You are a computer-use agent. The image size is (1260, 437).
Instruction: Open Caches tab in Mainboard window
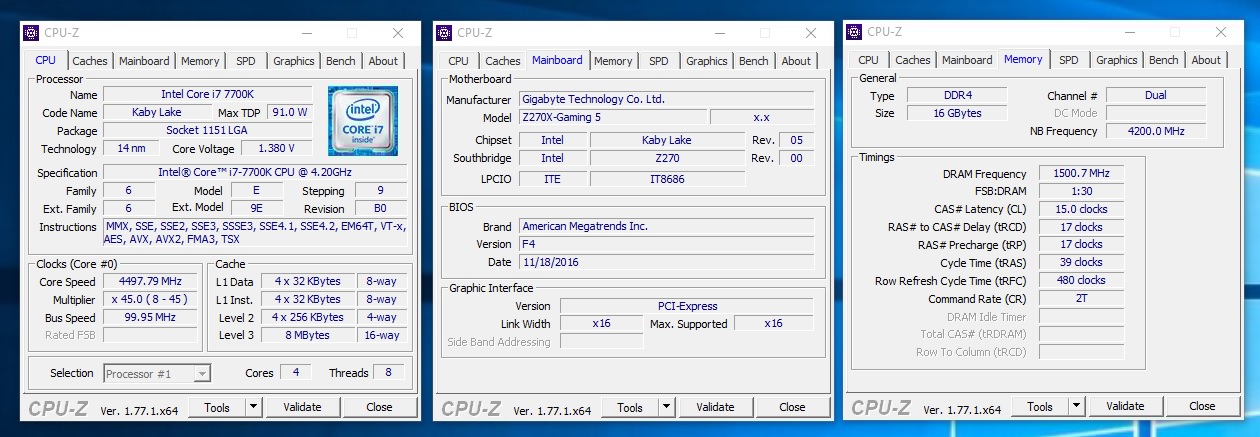[x=503, y=61]
